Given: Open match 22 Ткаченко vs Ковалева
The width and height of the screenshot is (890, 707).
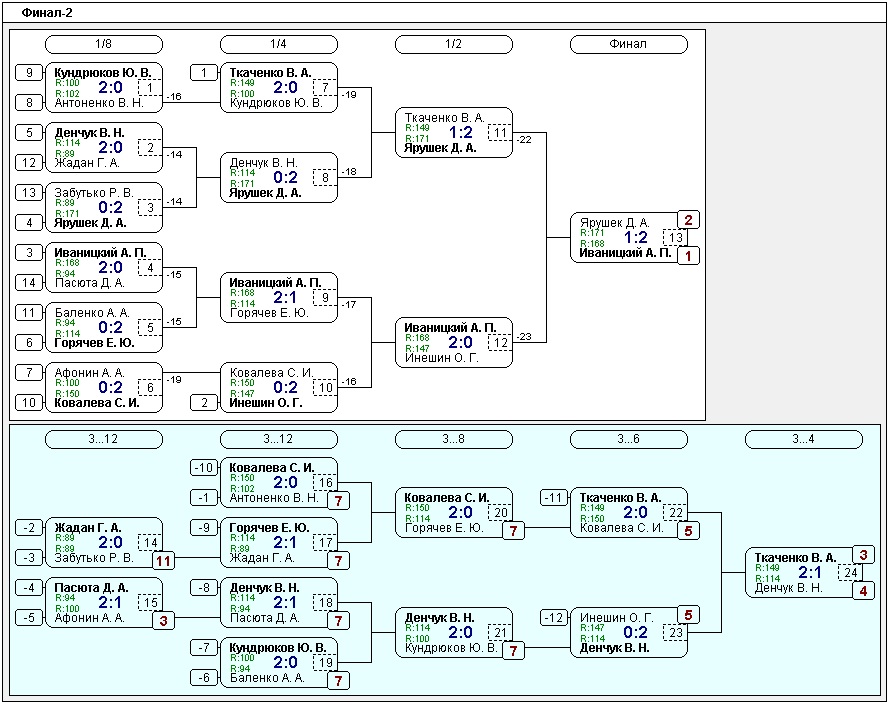Looking at the screenshot, I should [628, 512].
